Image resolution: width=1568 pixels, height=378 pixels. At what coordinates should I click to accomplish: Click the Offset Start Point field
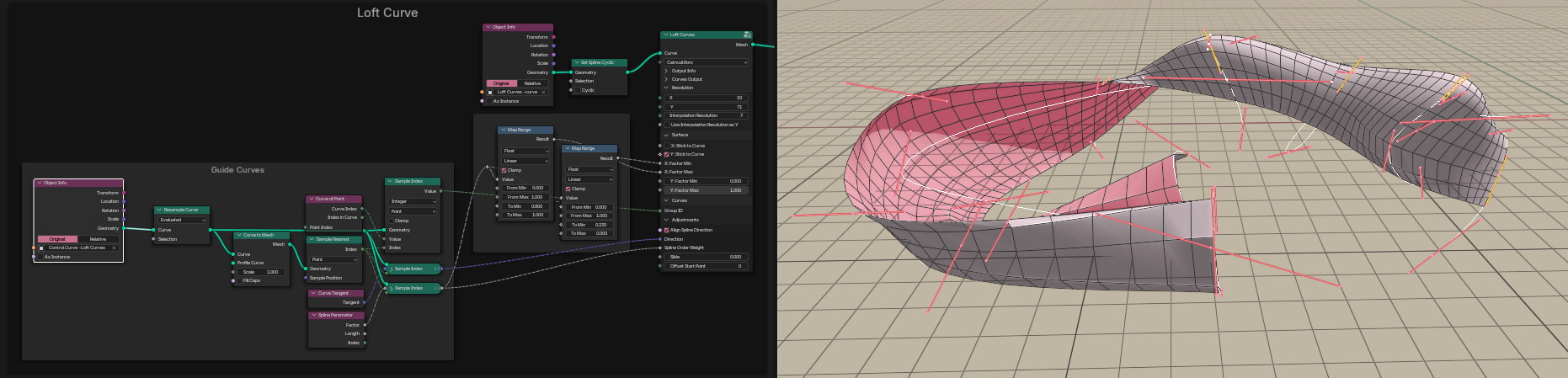point(706,266)
